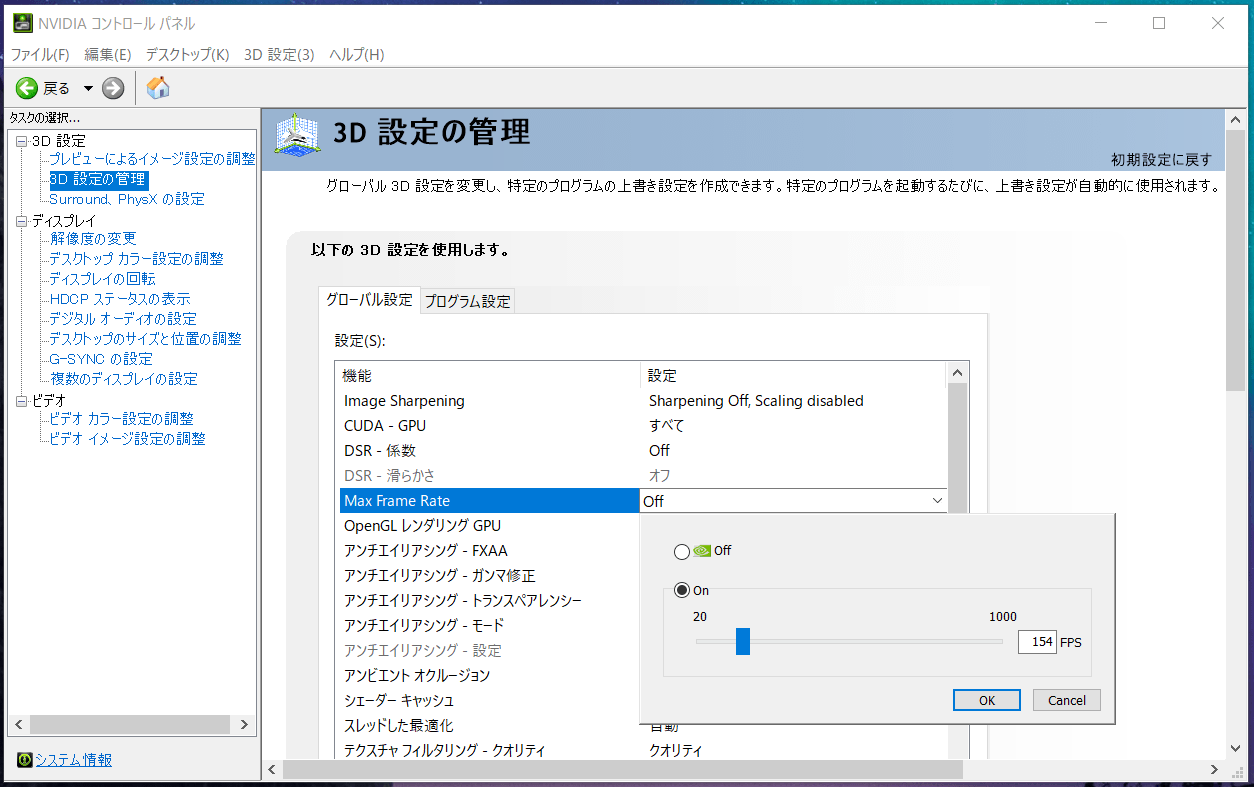Select the アンビエント オクルージョン row
Image resolution: width=1254 pixels, height=787 pixels.
(x=489, y=676)
